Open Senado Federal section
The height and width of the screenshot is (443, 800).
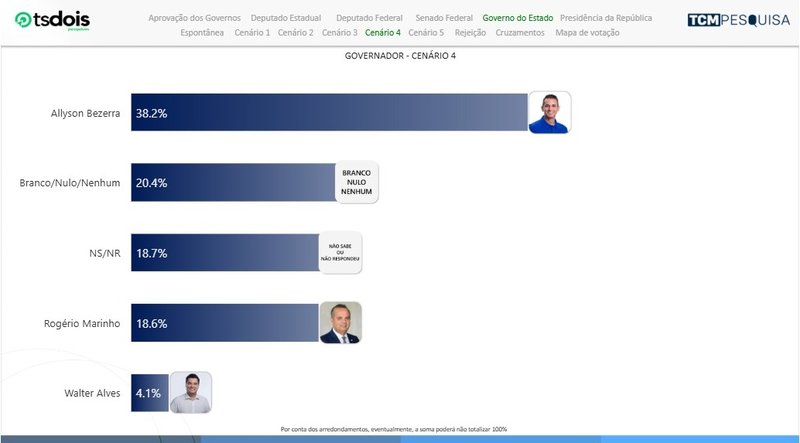[x=444, y=18]
